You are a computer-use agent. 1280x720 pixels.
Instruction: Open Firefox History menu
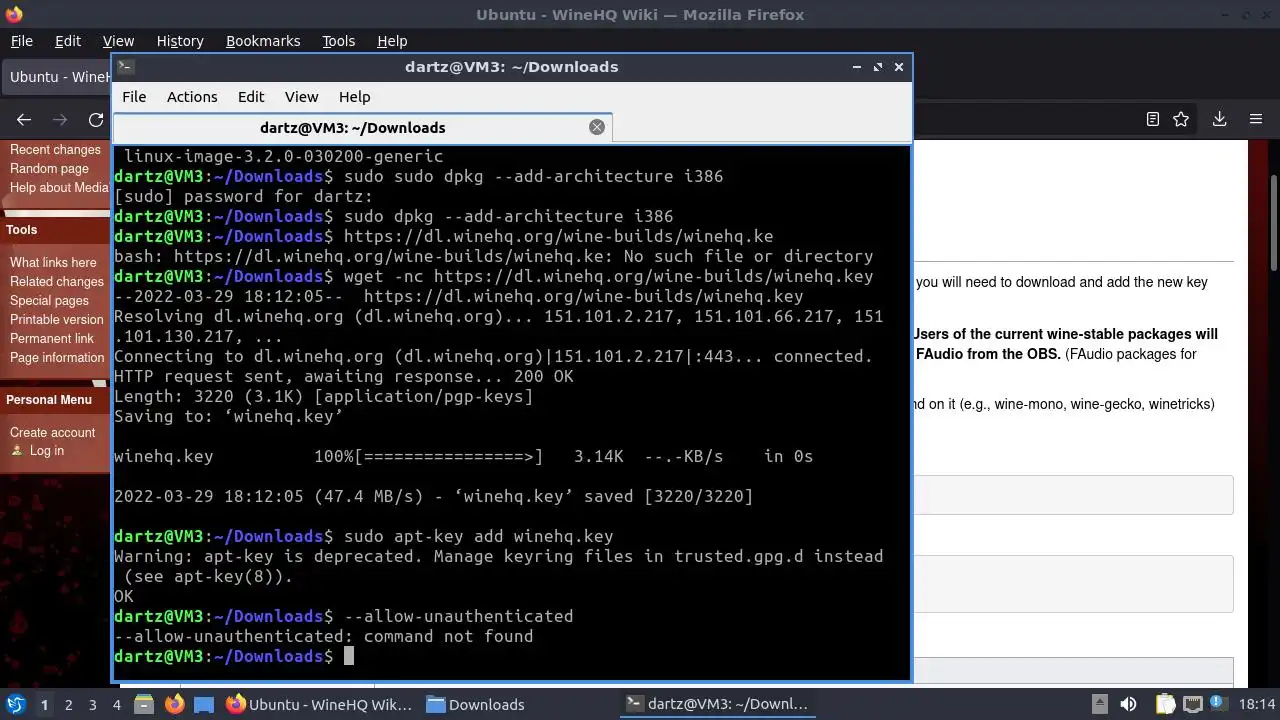[x=180, y=41]
